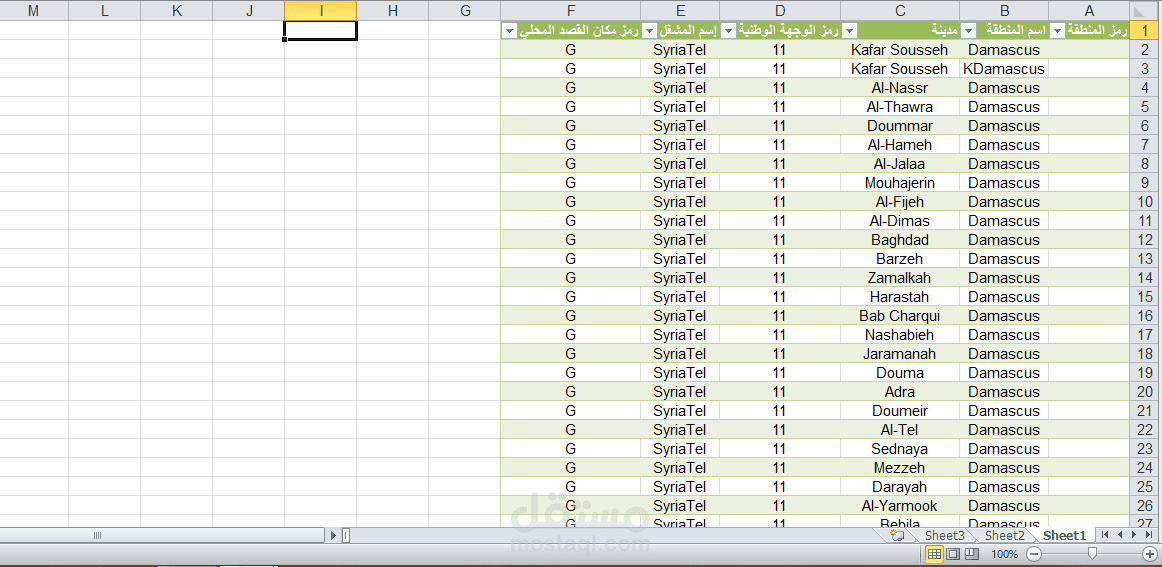Switch to Page Break Preview view
The width and height of the screenshot is (1162, 567).
(971, 554)
